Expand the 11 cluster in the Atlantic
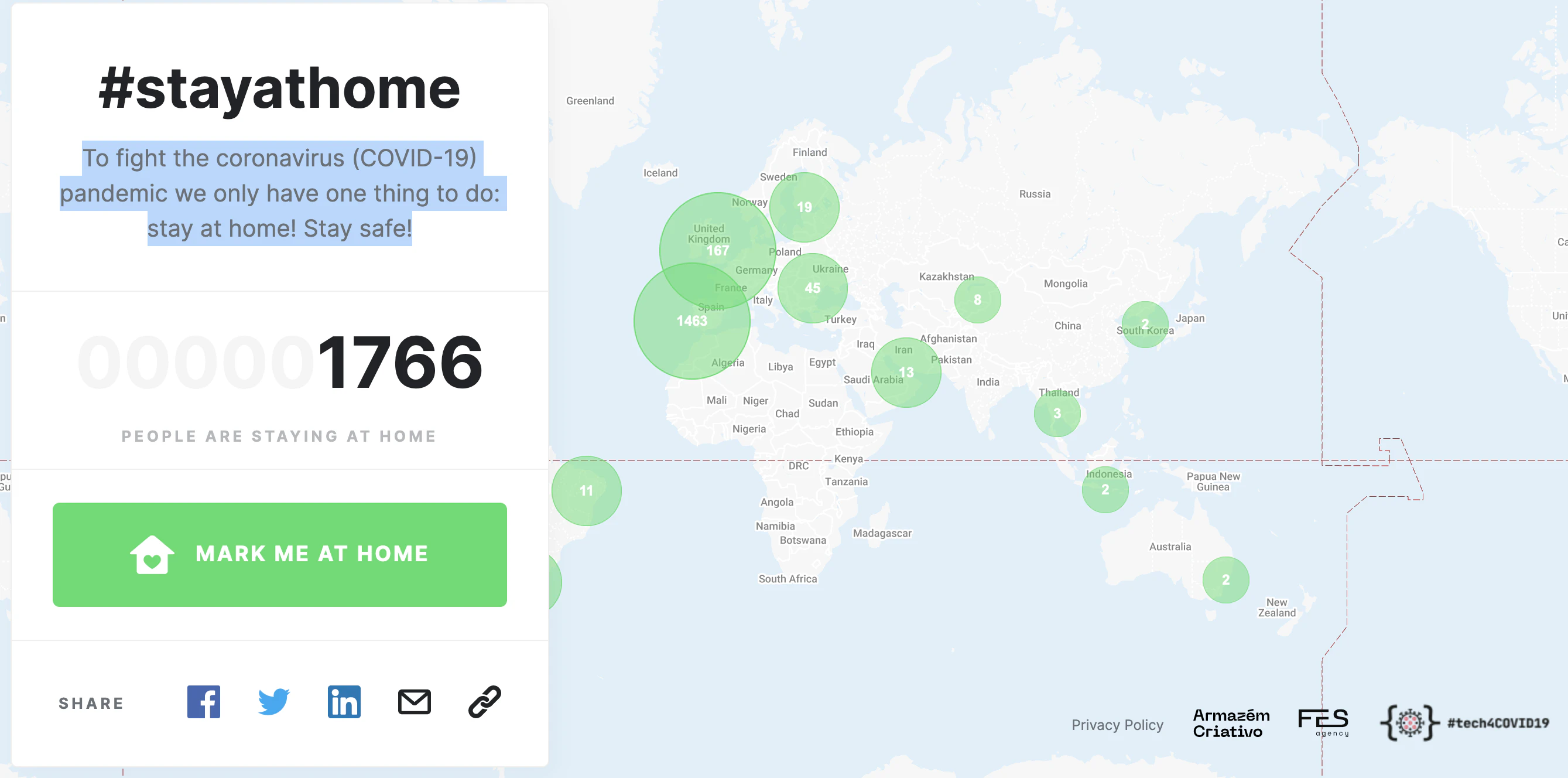The width and height of the screenshot is (1568, 778). tap(586, 491)
